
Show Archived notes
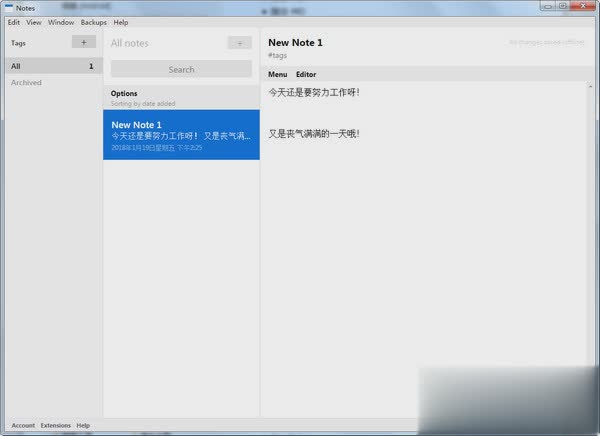coord(27,83)
